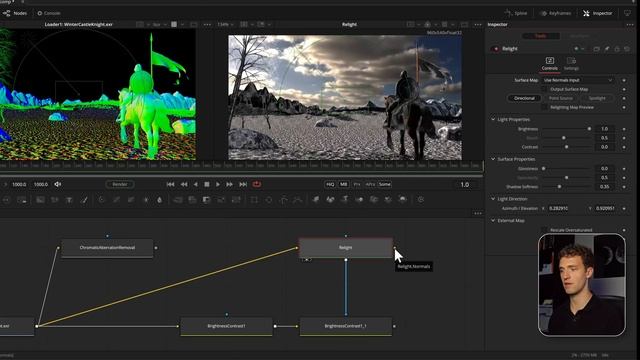Image resolution: width=640 pixels, height=360 pixels.
Task: Select the Spotlight light type
Action: click(597, 98)
